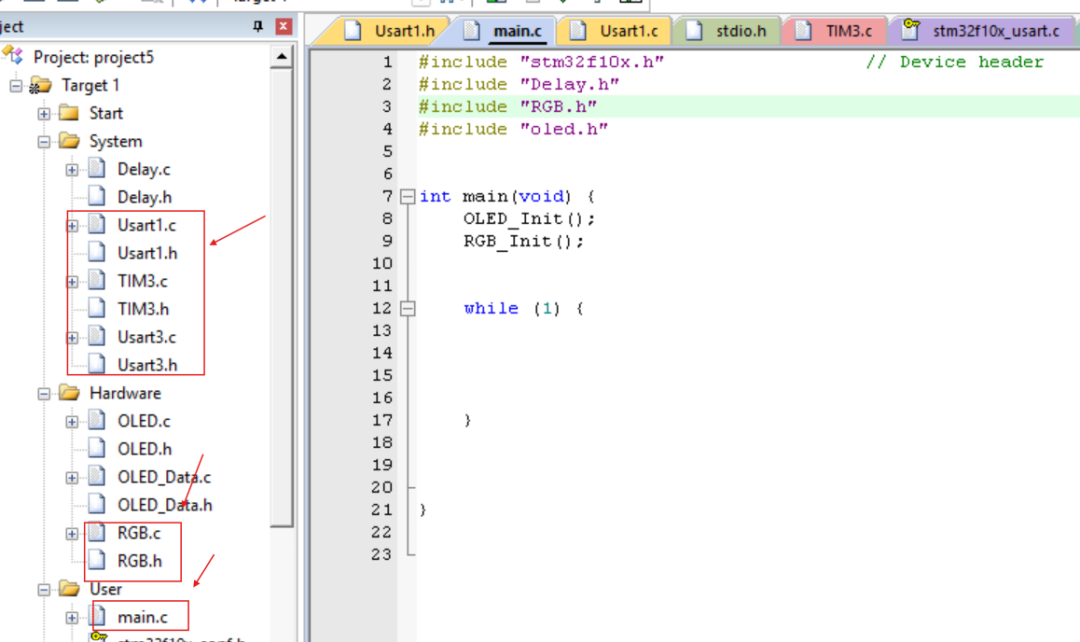This screenshot has width=1080, height=642.
Task: Select TIM3.h in the project tree
Action: [143, 309]
